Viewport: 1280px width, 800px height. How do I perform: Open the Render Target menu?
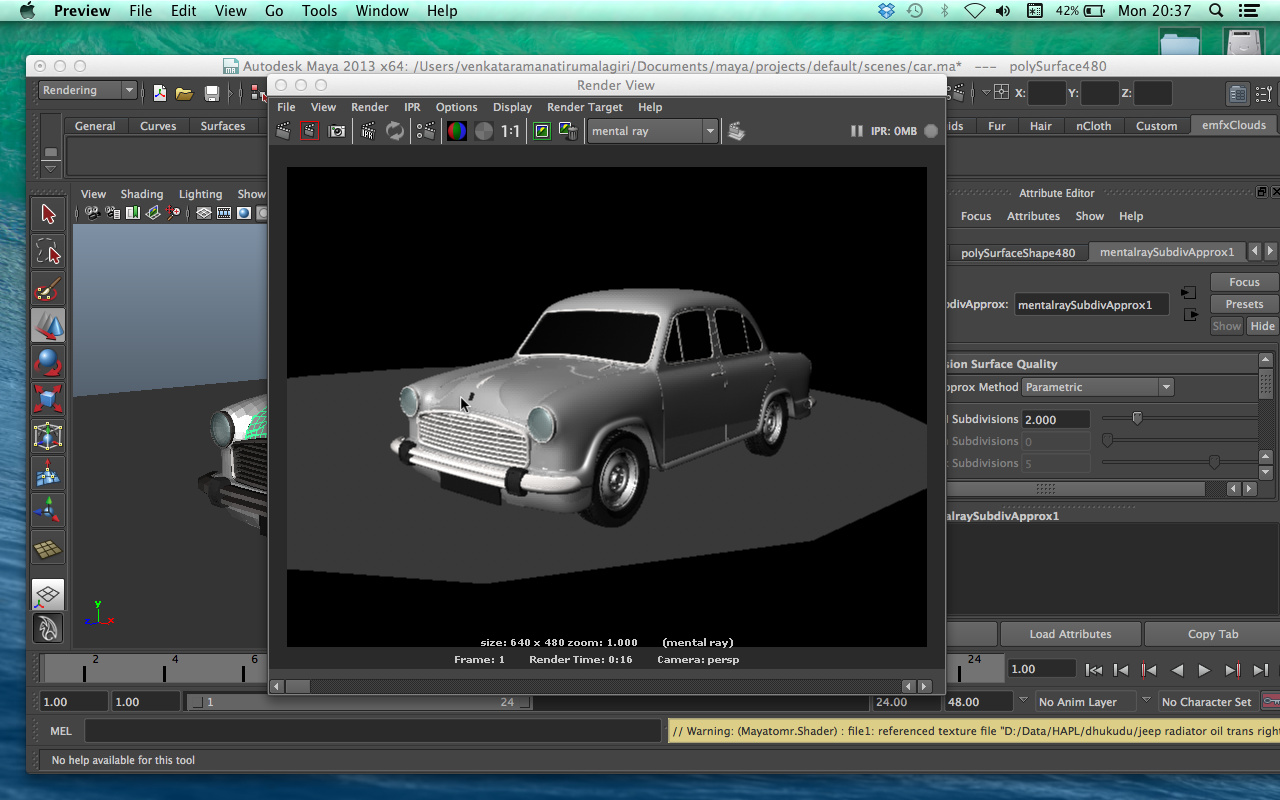[584, 107]
